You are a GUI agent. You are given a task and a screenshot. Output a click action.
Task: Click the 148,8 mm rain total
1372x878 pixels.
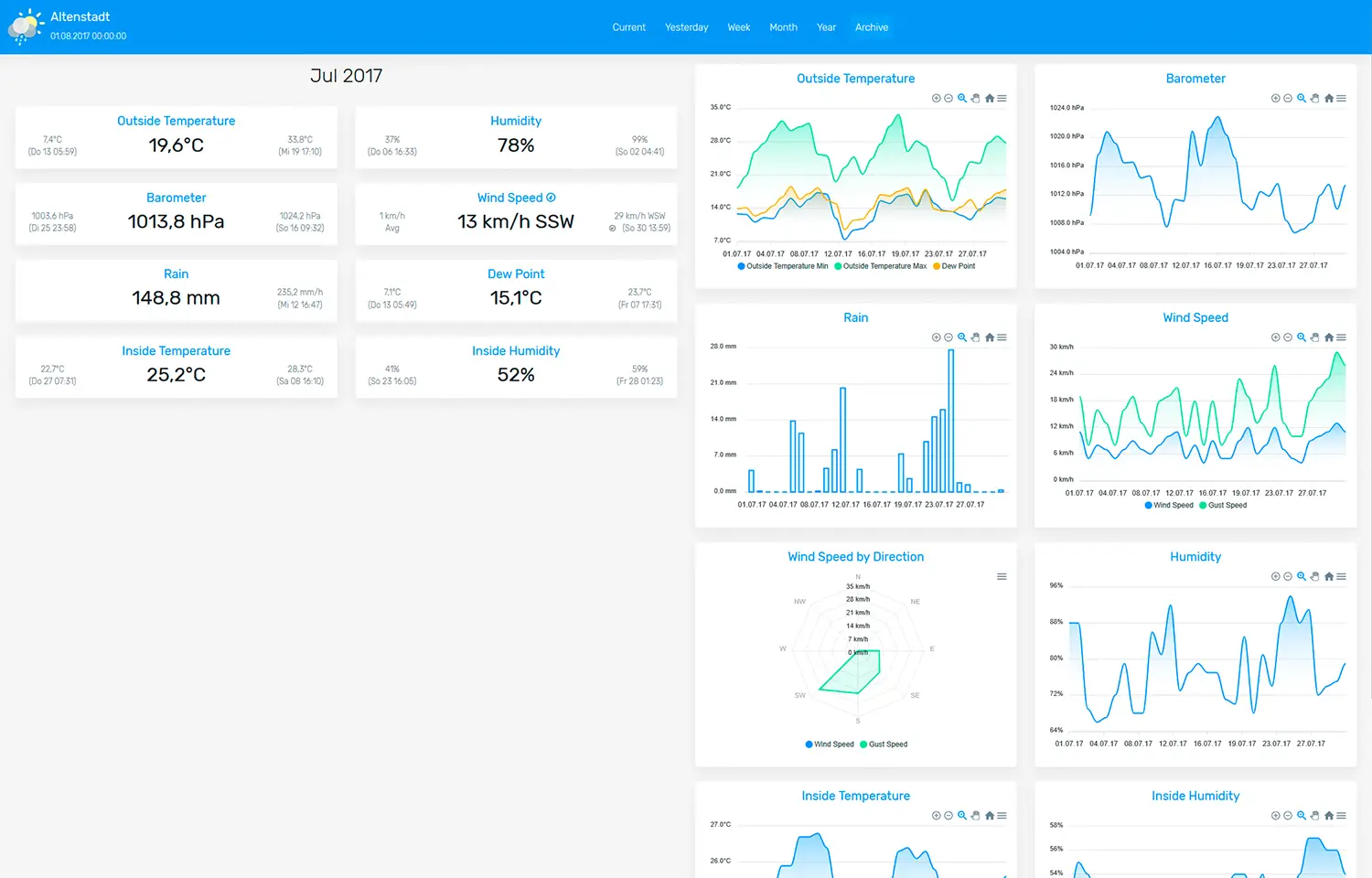click(x=177, y=298)
